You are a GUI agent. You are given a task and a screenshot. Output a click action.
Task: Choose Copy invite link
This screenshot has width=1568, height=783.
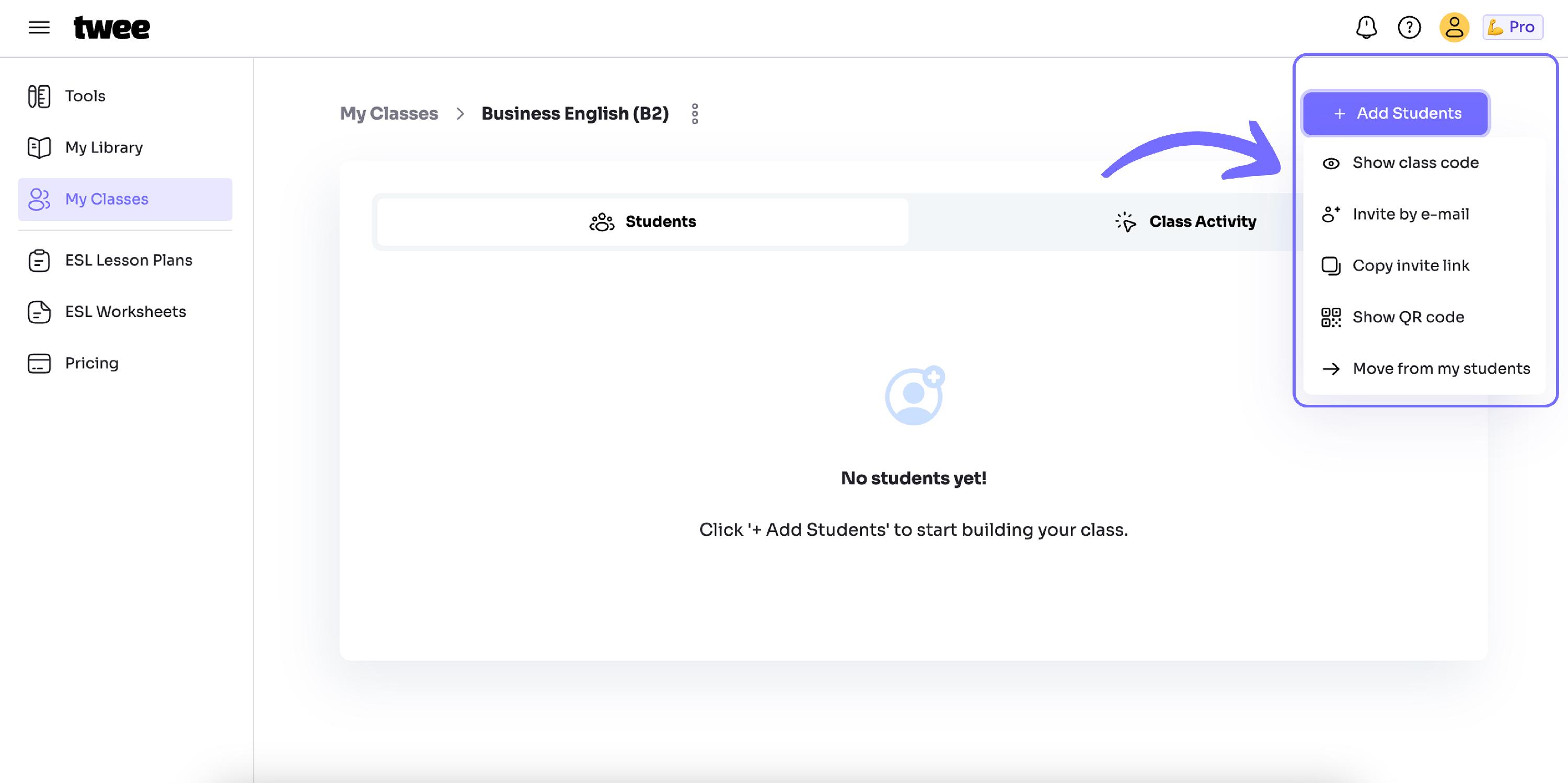(1424, 266)
